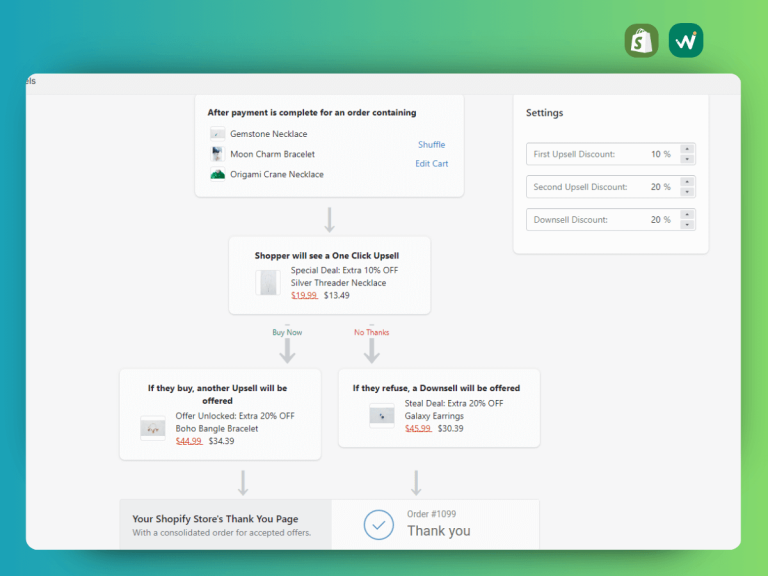Select the Boho Bangle Bracelet name

pyautogui.click(x=216, y=429)
